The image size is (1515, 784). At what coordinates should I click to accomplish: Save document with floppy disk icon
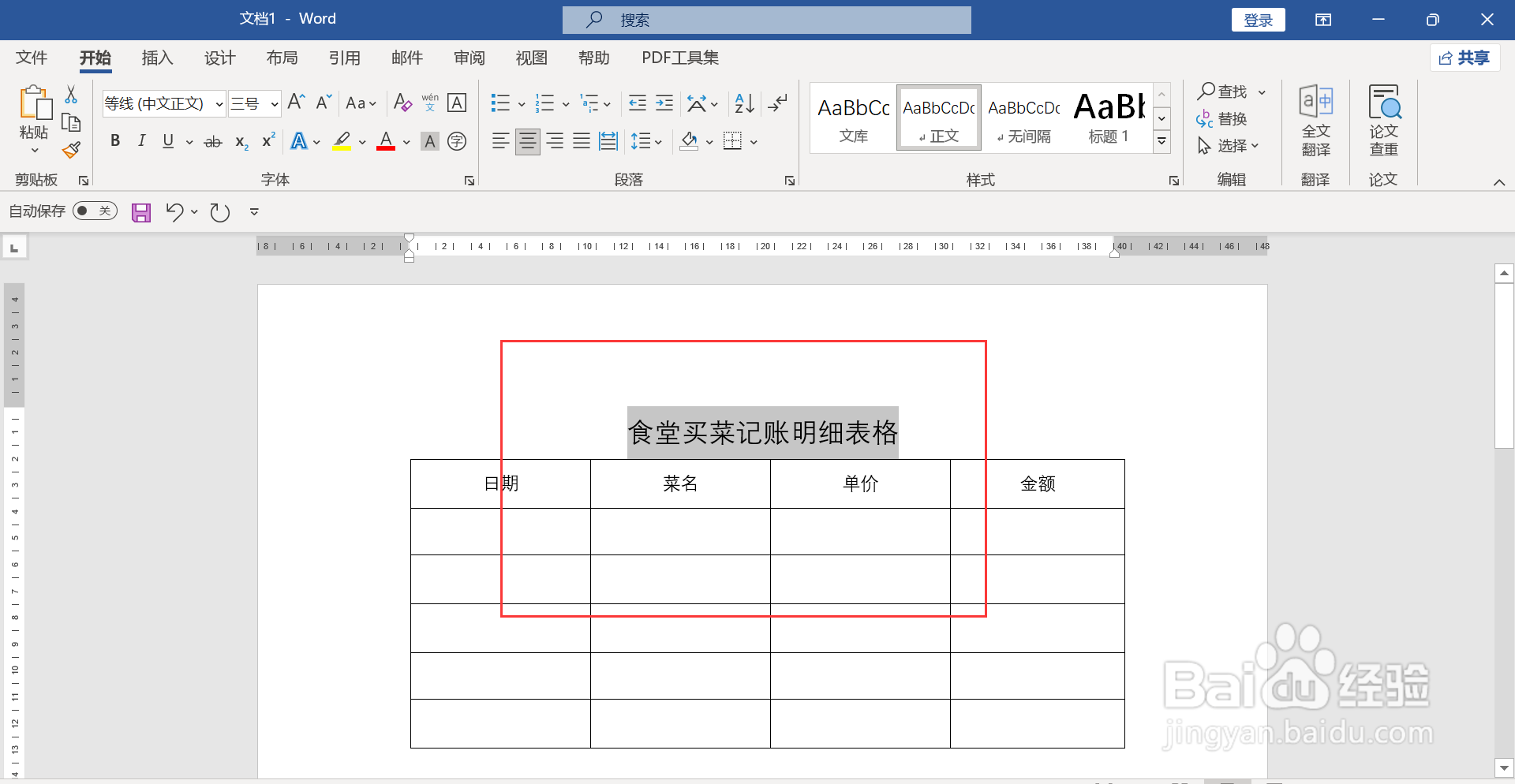pos(141,212)
